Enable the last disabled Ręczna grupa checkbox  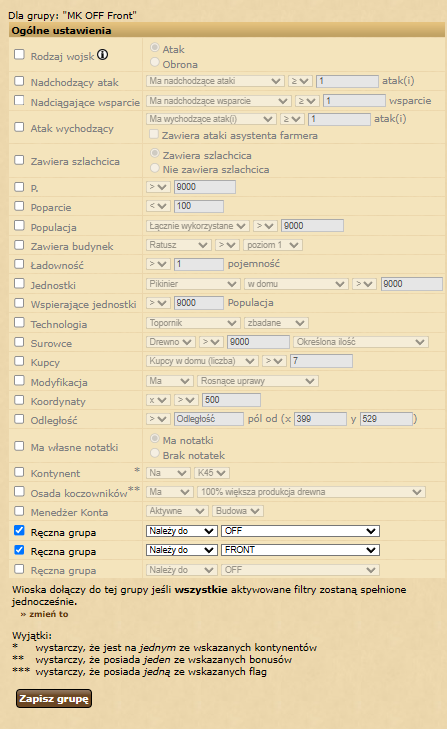19,569
